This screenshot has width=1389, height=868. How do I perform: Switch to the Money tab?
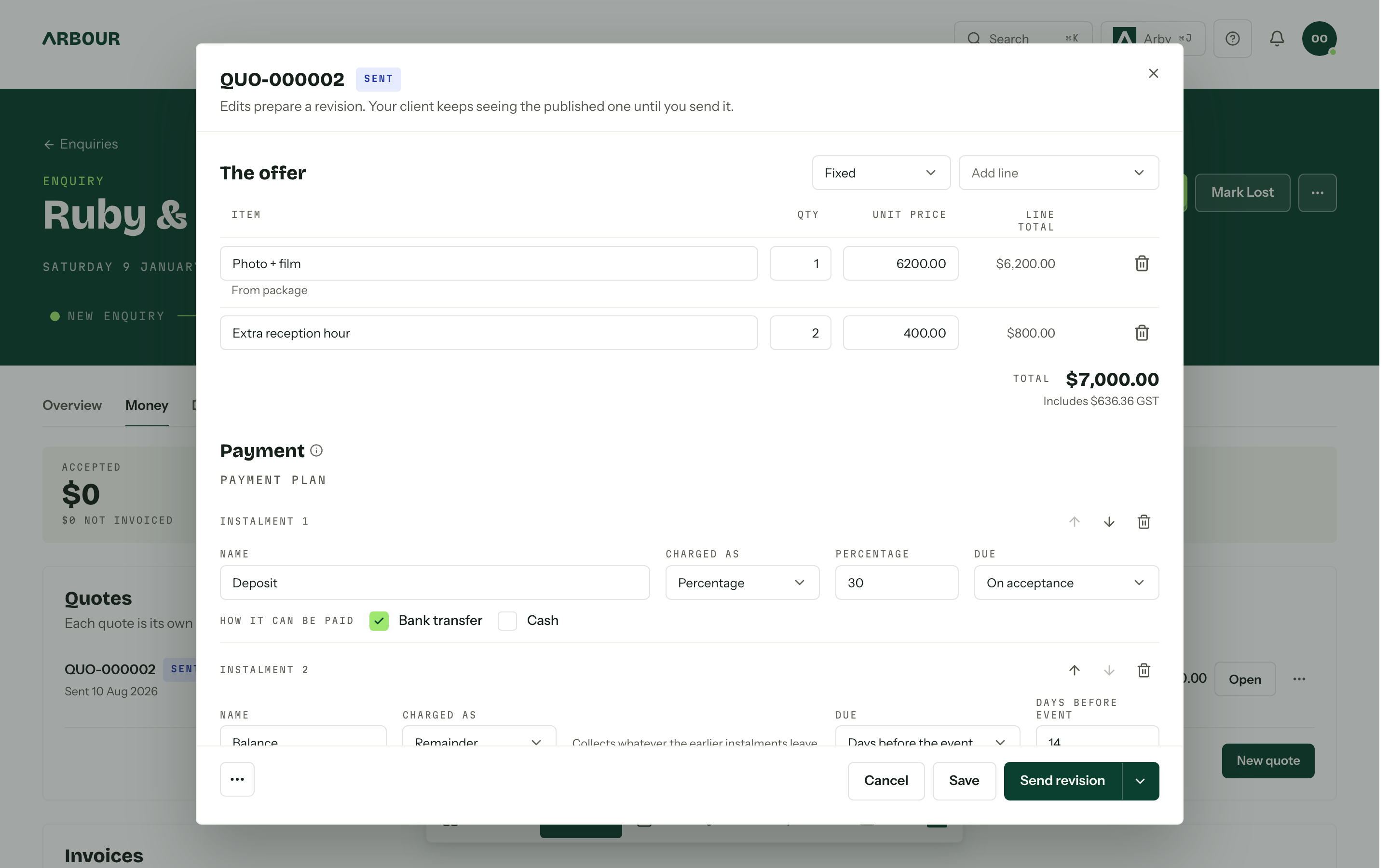click(147, 405)
